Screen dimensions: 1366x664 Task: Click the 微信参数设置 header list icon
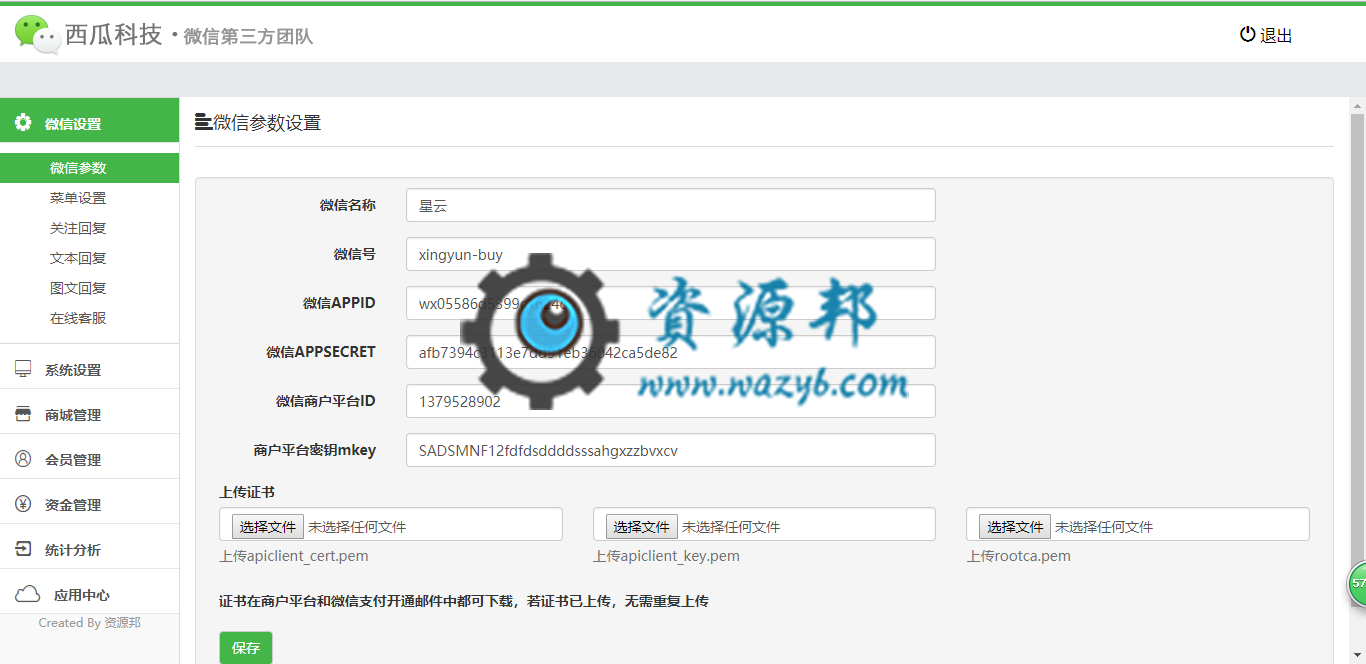pyautogui.click(x=203, y=123)
